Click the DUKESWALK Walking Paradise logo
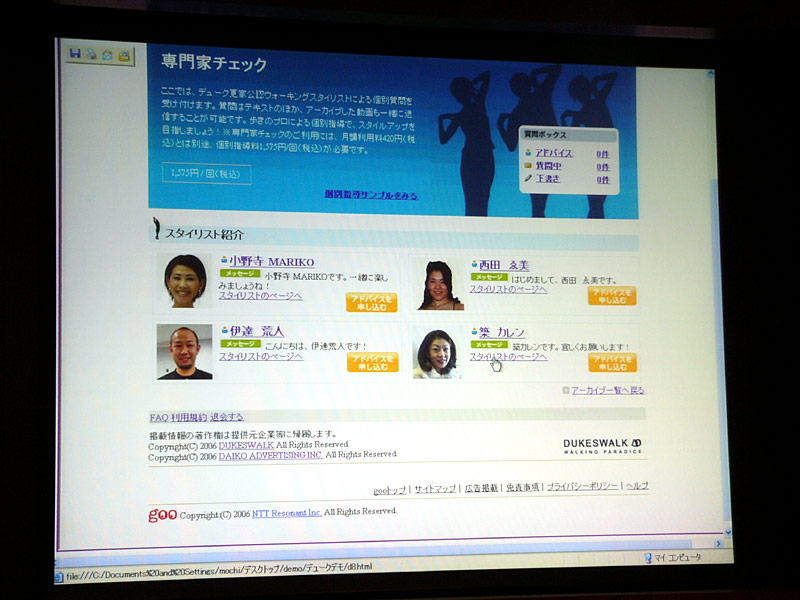This screenshot has width=800, height=600. [x=602, y=445]
